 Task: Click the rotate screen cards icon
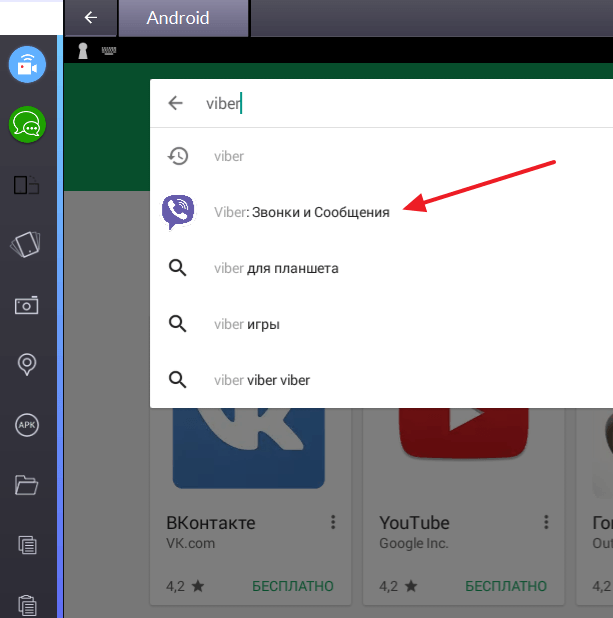click(x=26, y=244)
